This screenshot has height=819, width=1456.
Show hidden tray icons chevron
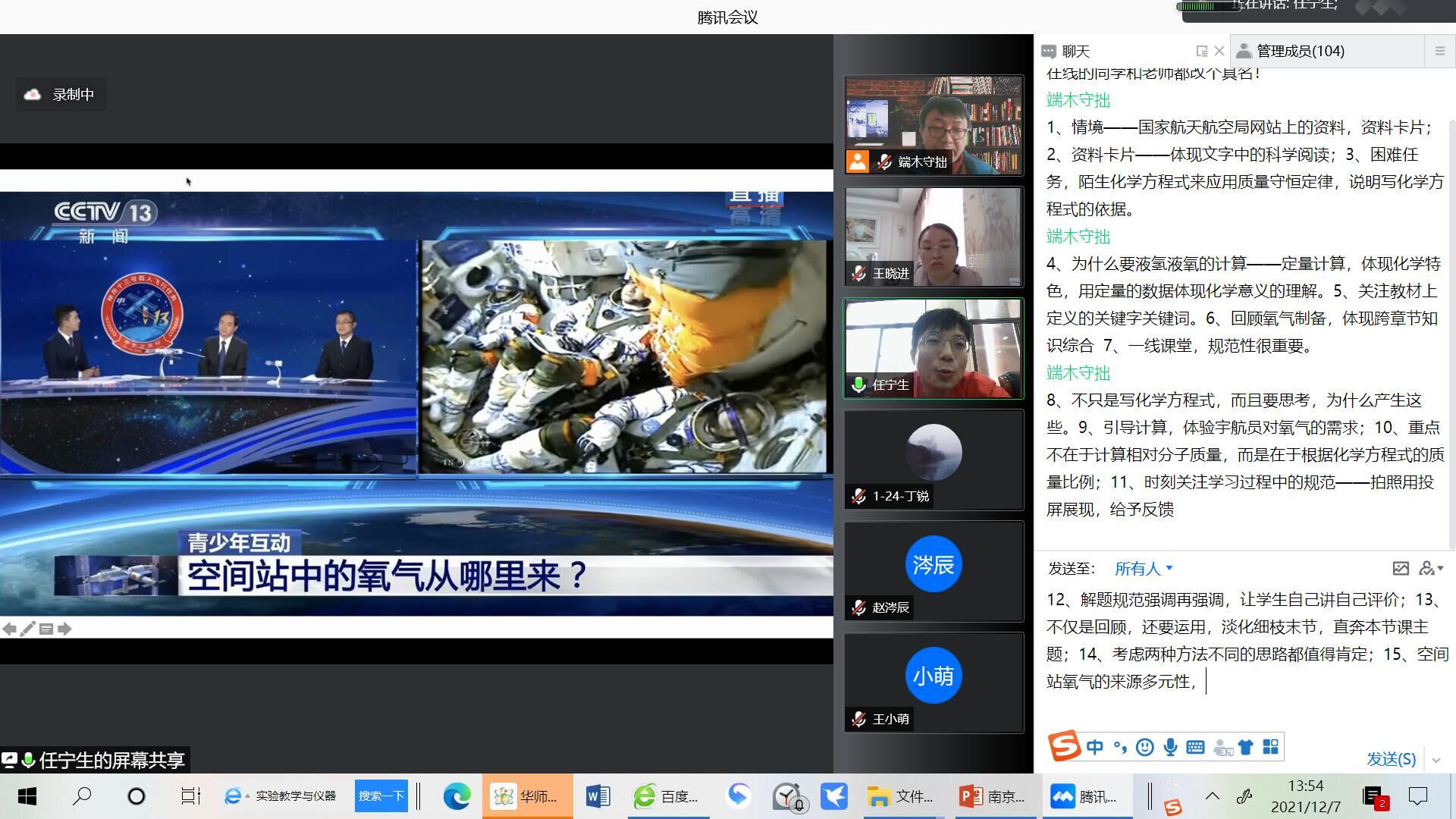(x=1212, y=796)
